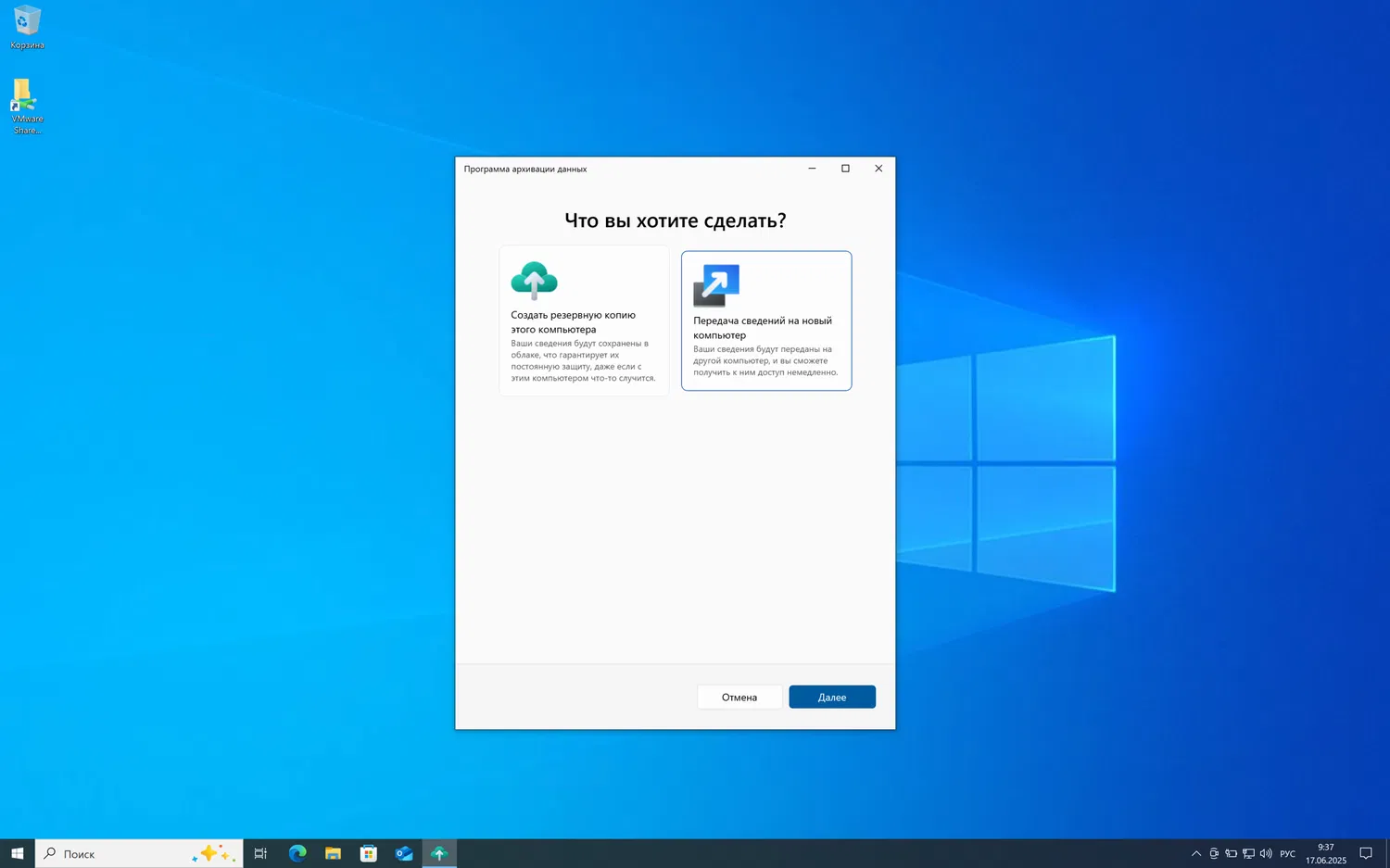Viewport: 1390px width, 868px height.
Task: Open the network tray icon
Action: coord(1248,853)
